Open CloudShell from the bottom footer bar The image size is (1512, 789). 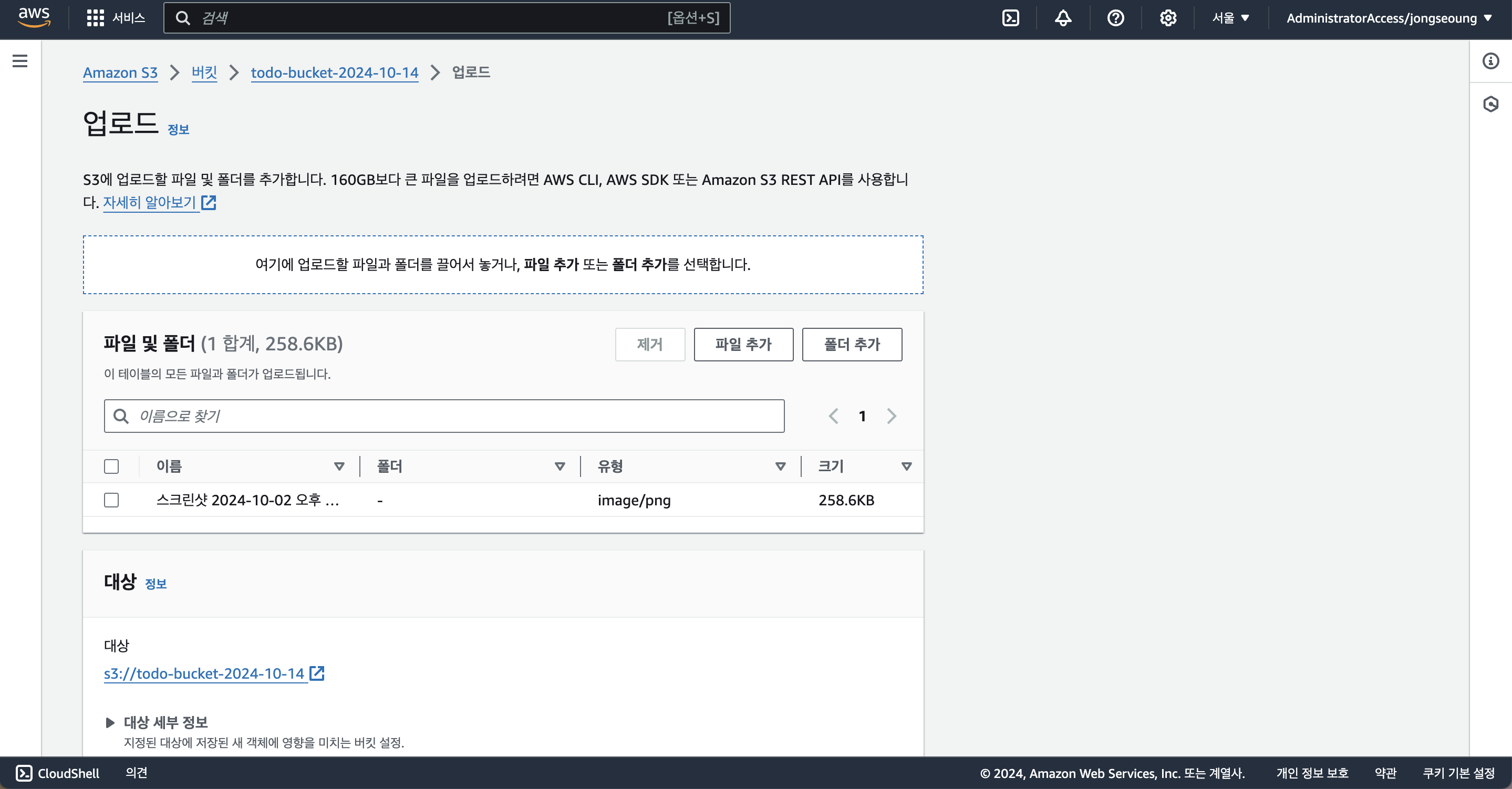point(57,773)
